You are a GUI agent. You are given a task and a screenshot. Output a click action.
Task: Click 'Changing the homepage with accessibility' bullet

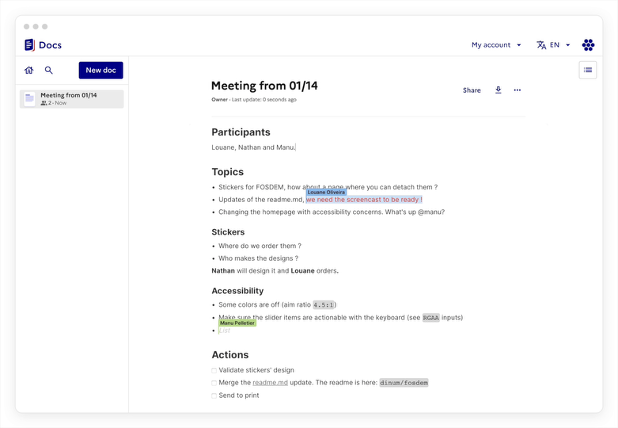(331, 212)
